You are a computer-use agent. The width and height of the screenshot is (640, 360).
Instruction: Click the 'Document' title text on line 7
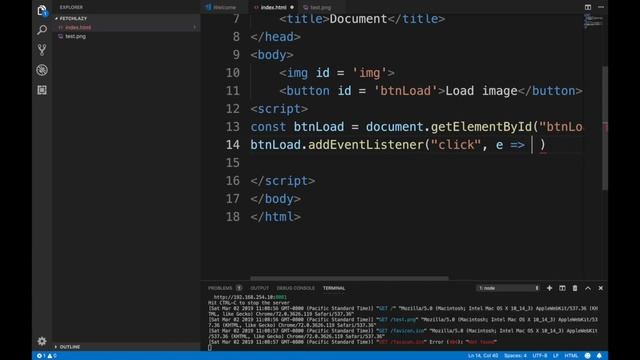[x=358, y=19]
